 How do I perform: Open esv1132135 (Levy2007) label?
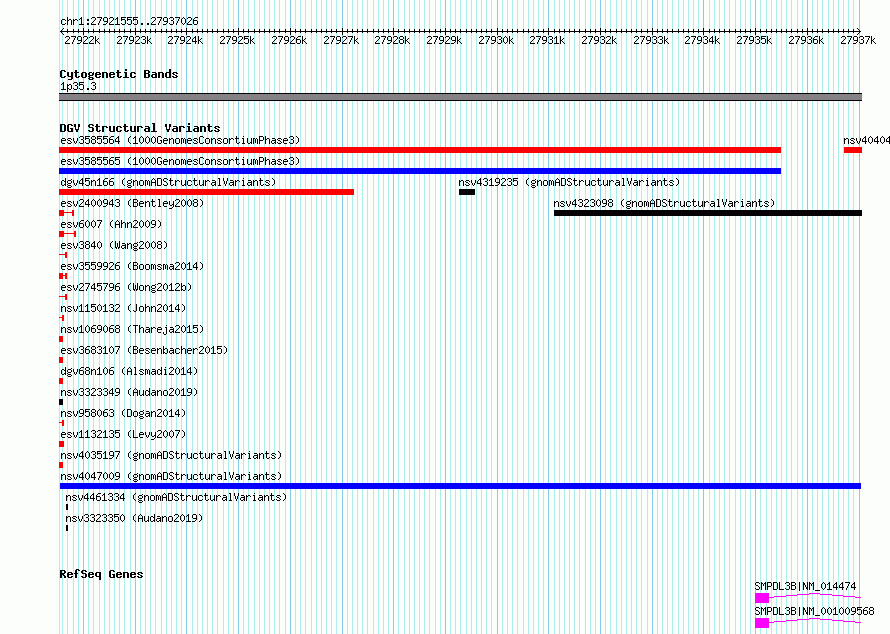(123, 434)
